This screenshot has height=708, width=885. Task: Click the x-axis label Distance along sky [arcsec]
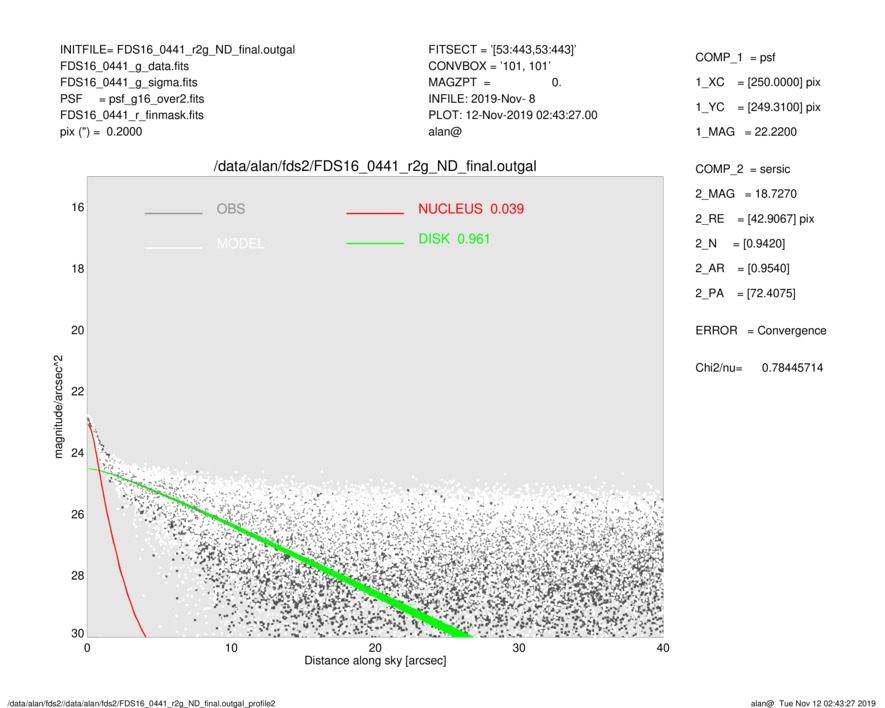pos(375,661)
